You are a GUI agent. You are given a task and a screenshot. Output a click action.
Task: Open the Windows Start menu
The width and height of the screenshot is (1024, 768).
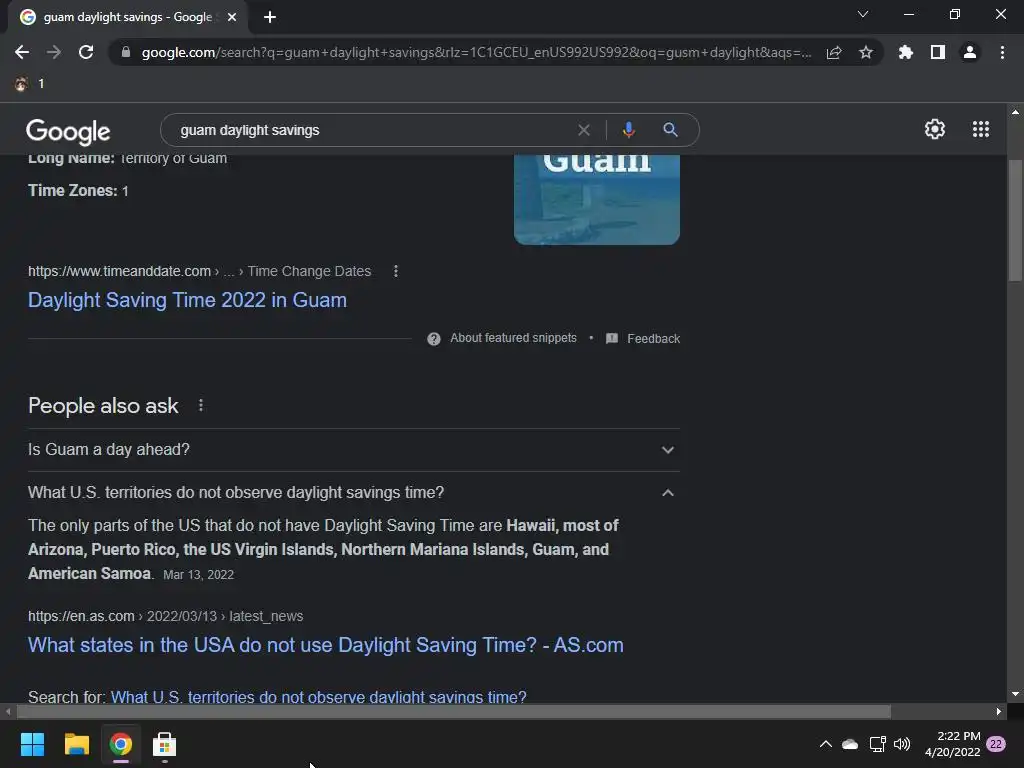(32, 744)
